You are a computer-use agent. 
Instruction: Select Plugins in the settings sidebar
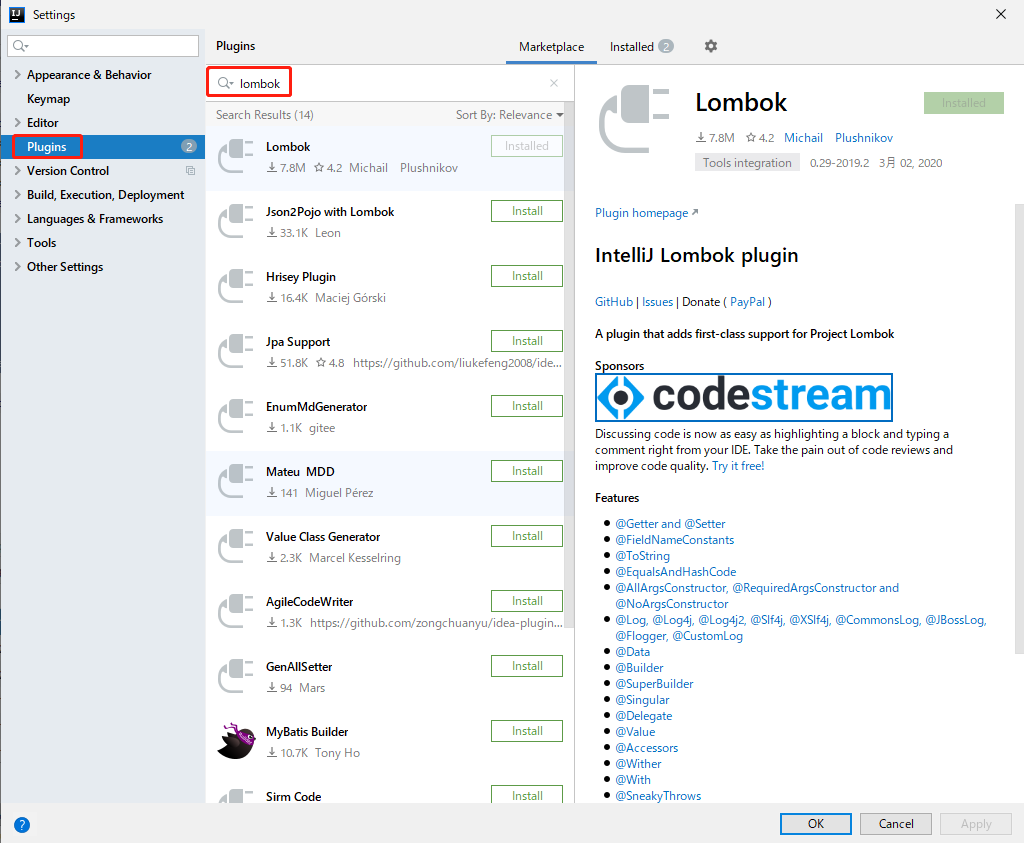47,146
